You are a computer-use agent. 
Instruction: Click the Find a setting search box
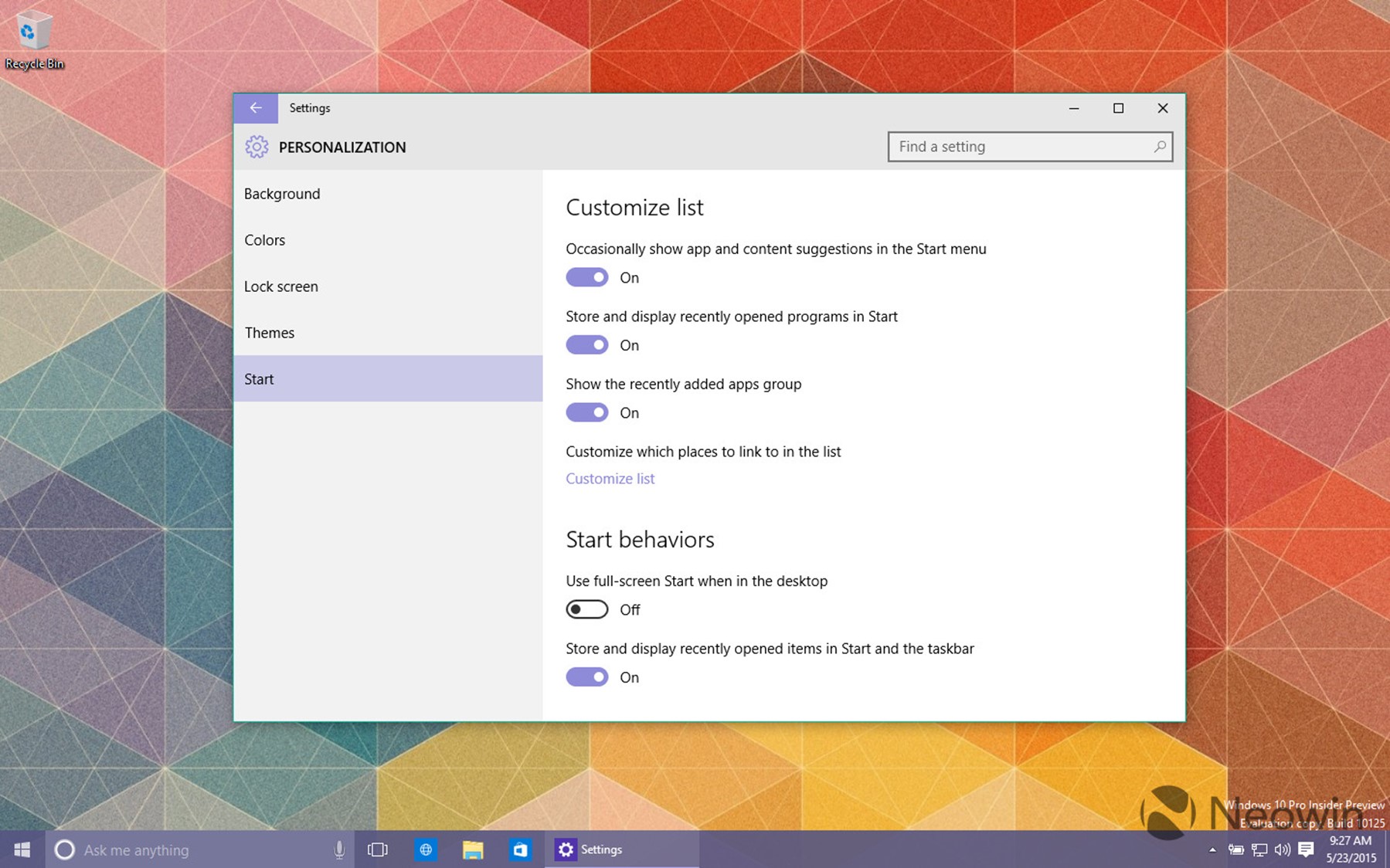(1020, 147)
